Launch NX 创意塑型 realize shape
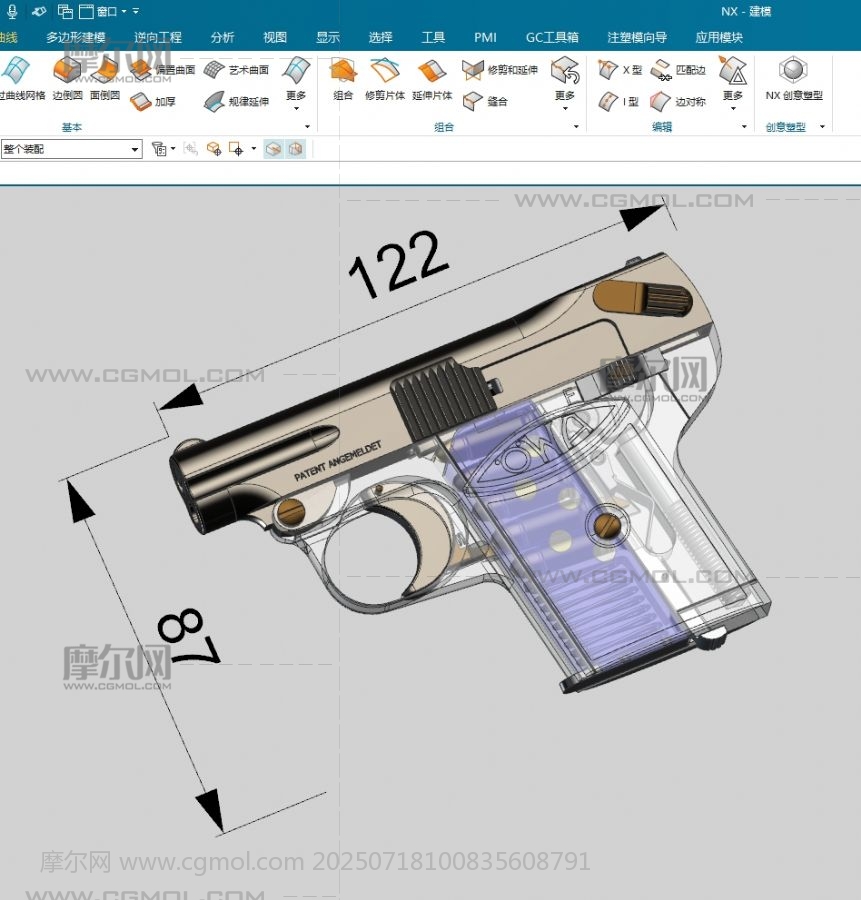This screenshot has height=900, width=861. [x=794, y=79]
